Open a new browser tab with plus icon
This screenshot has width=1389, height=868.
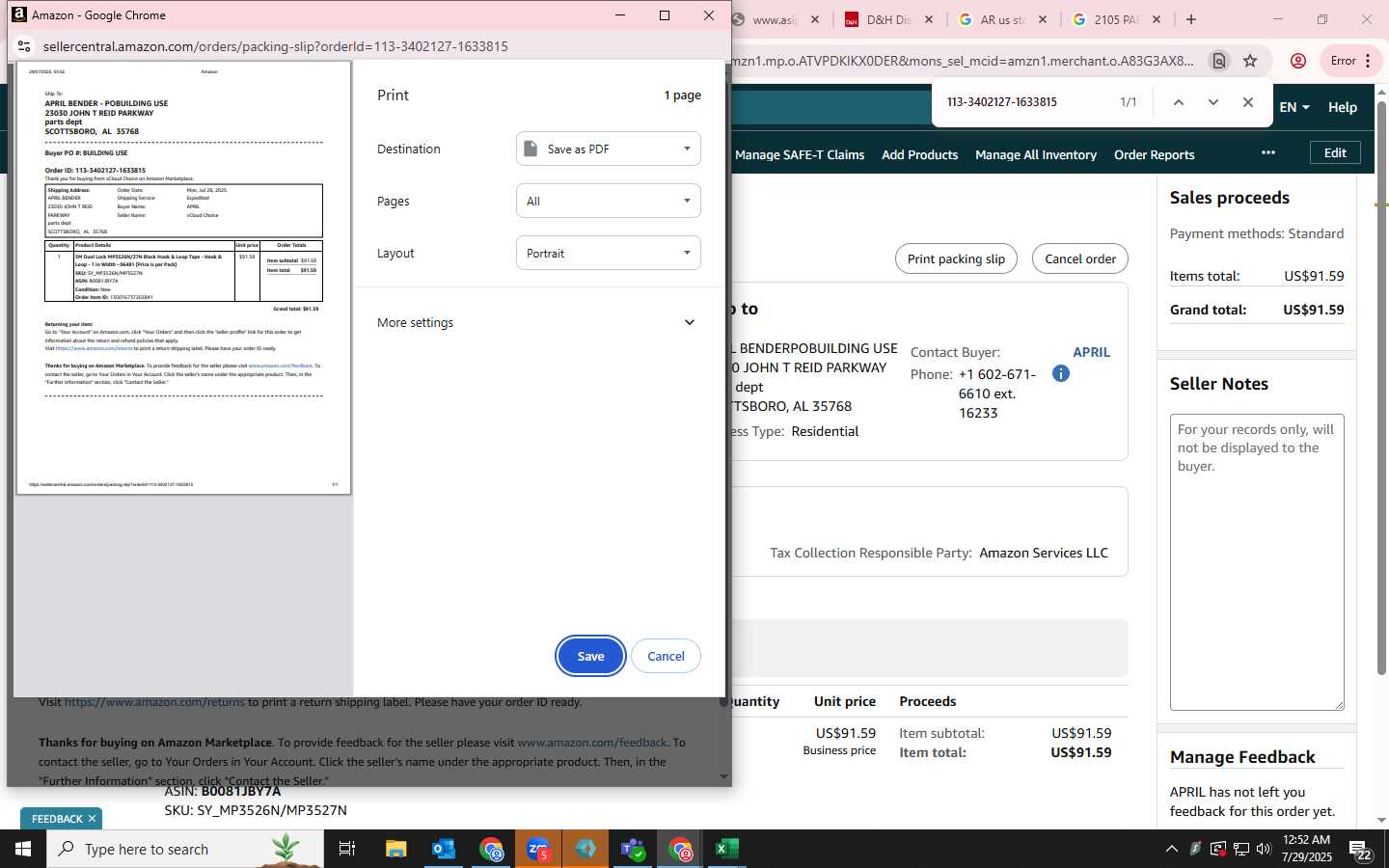pos(1191,19)
